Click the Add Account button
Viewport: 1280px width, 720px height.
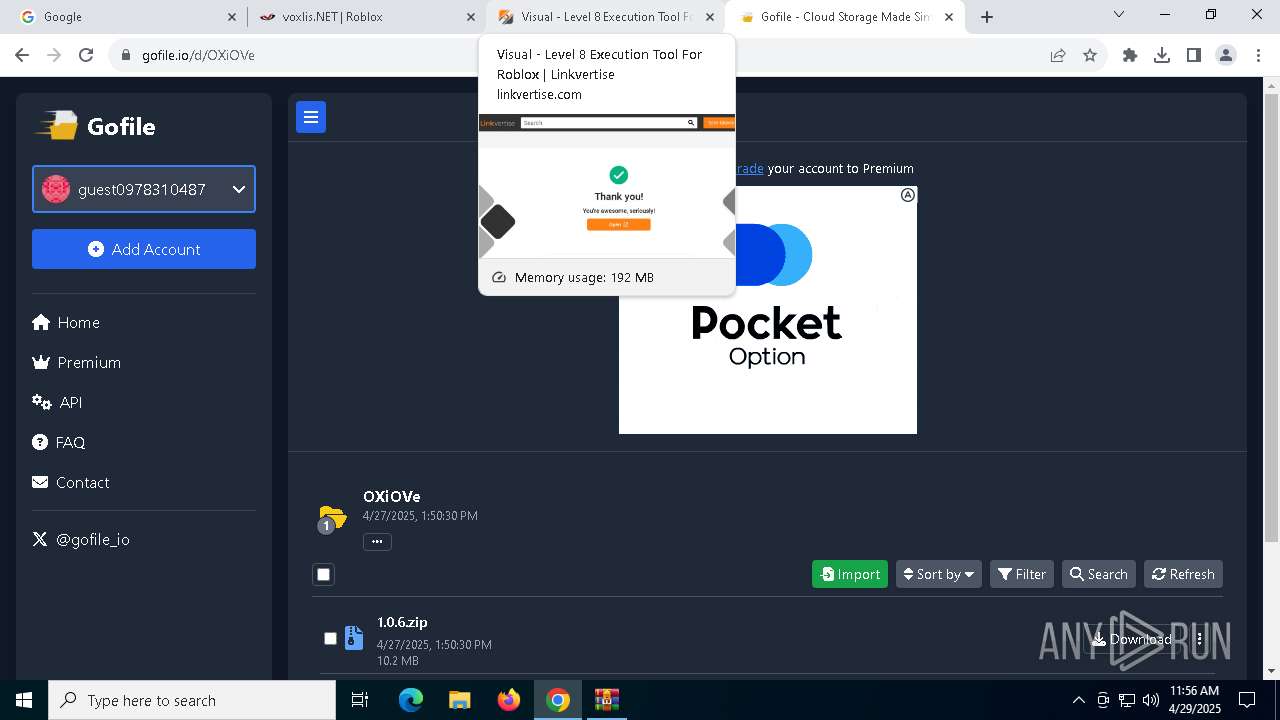click(x=144, y=249)
